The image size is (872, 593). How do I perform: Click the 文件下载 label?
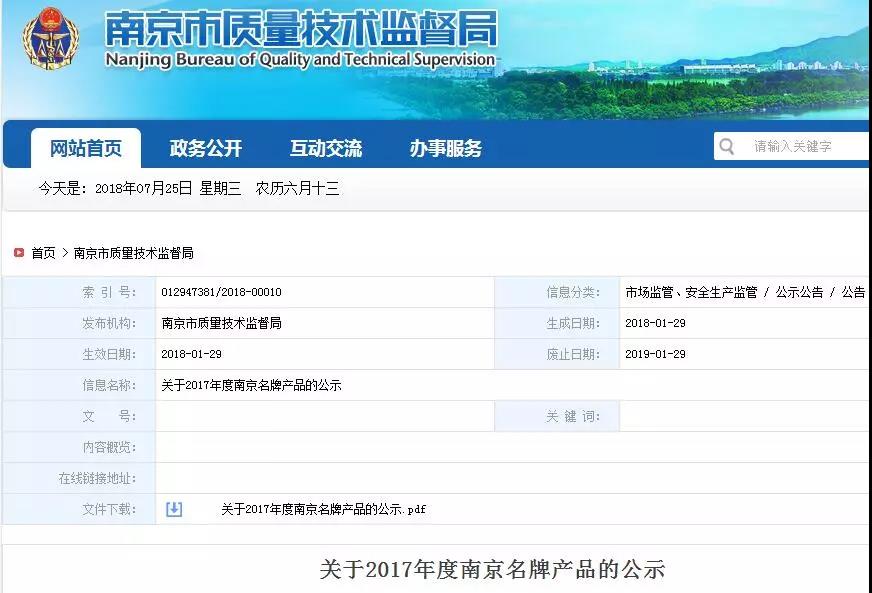(x=109, y=509)
